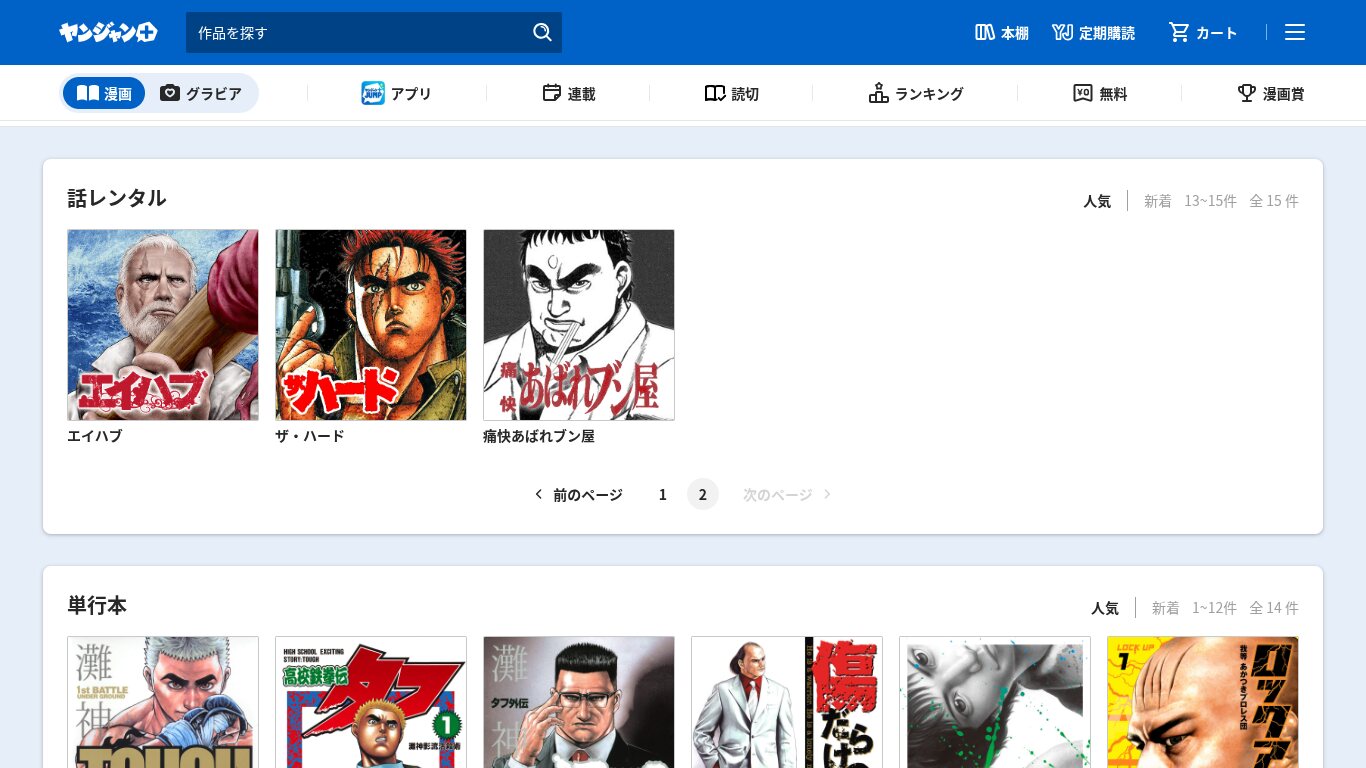Image resolution: width=1366 pixels, height=768 pixels.
Task: Open the ランキング ranking page
Action: tap(915, 93)
